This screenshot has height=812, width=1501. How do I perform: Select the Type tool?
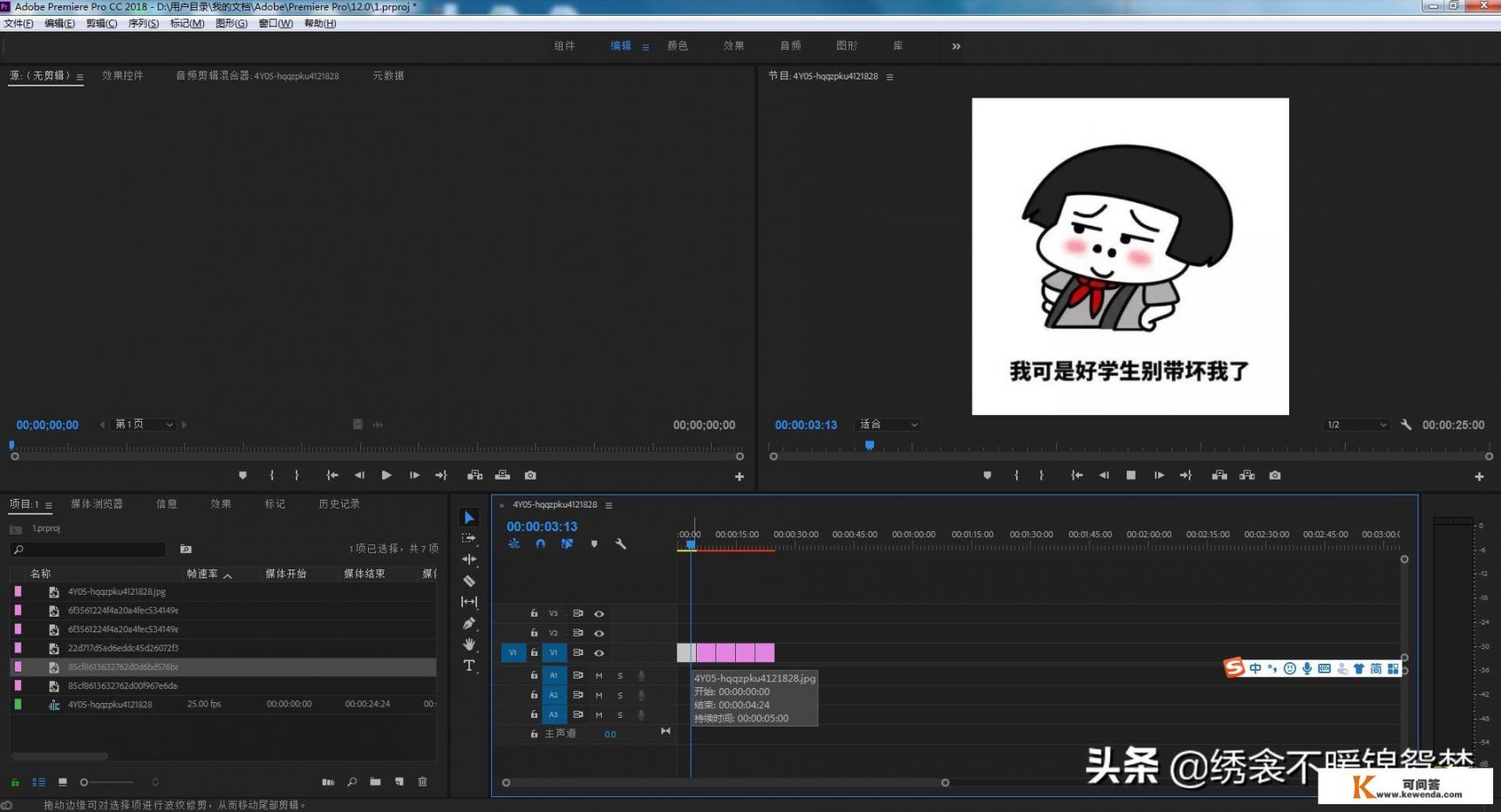point(469,665)
